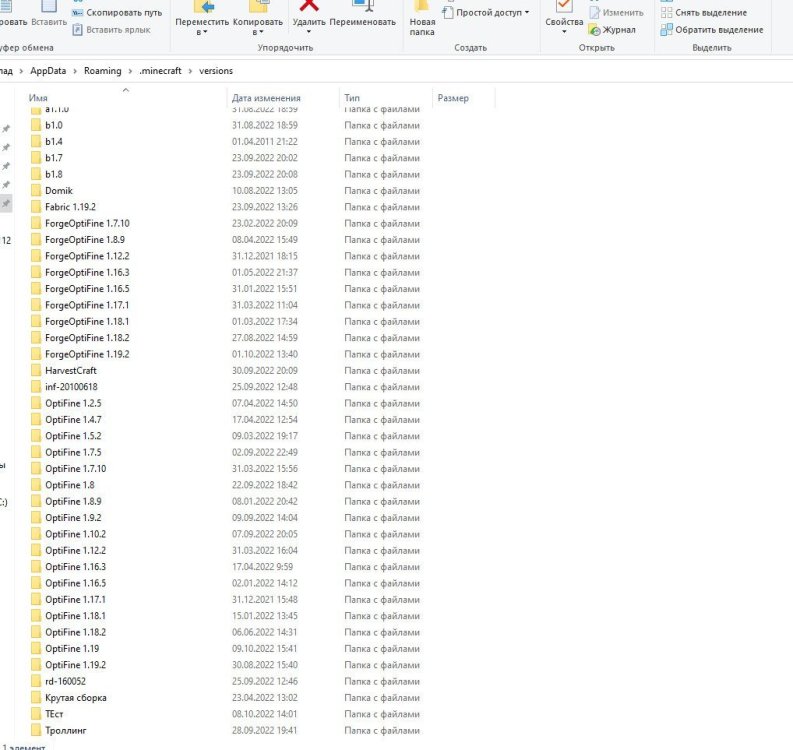The height and width of the screenshot is (750, 793).
Task: Expand the chevron after AppData in breadcrumb
Action: pos(75,71)
